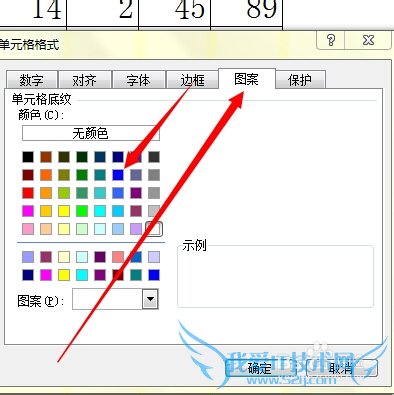Viewport: 394px width, 395px height.
Task: Click the 无颜色 no-color button
Action: pos(91,133)
